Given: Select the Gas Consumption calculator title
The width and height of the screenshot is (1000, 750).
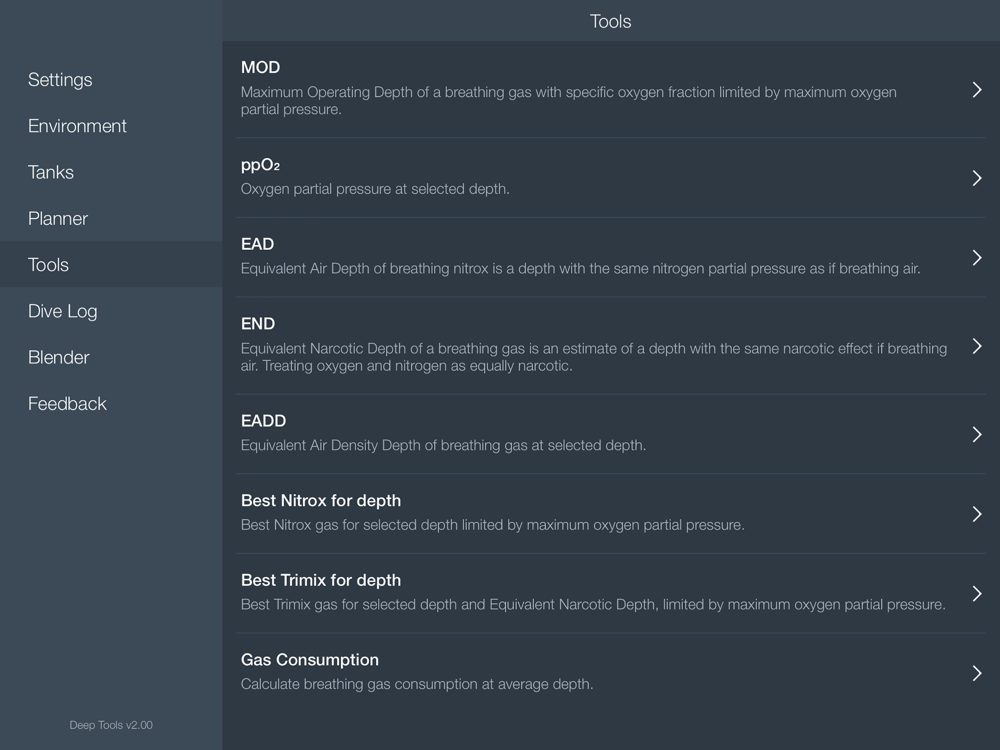Looking at the screenshot, I should tap(310, 660).
